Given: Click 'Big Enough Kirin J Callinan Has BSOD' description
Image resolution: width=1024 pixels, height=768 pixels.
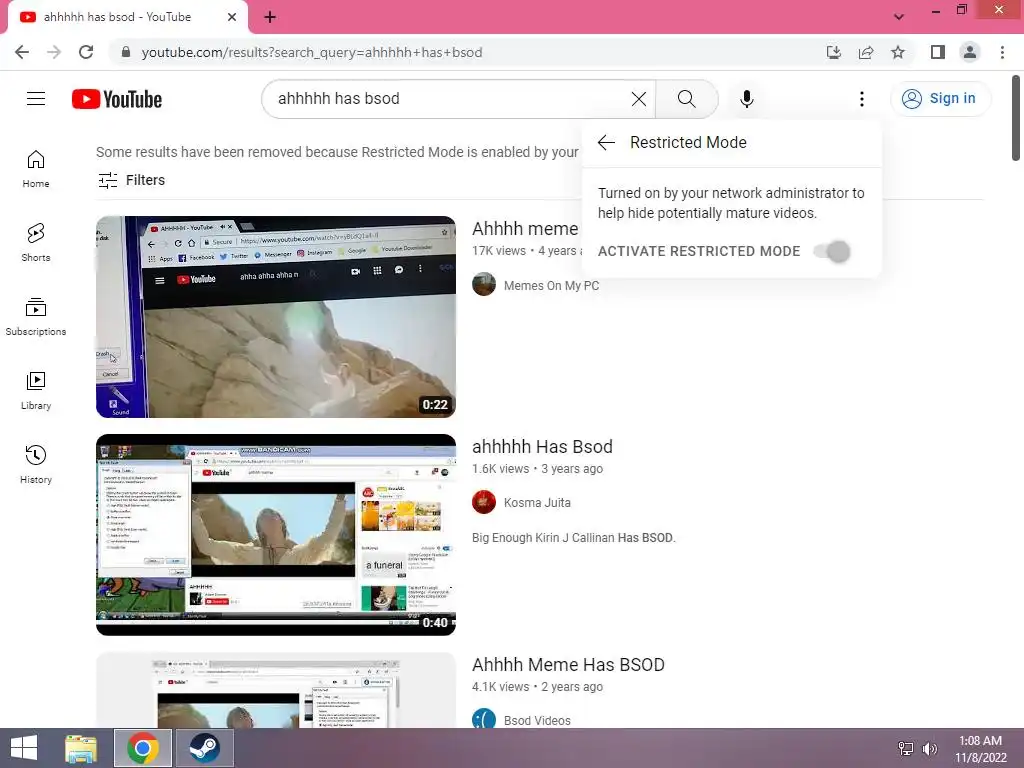Looking at the screenshot, I should [574, 537].
